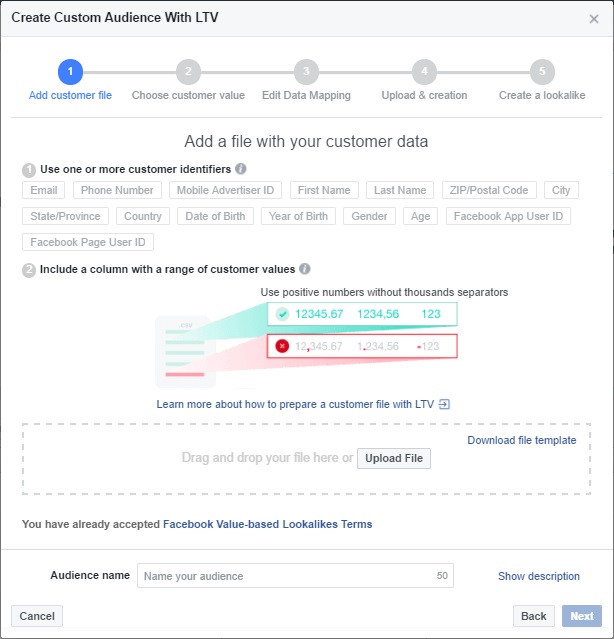Image resolution: width=614 pixels, height=639 pixels.
Task: Click the external link icon after LTV
Action: pyautogui.click(x=445, y=404)
